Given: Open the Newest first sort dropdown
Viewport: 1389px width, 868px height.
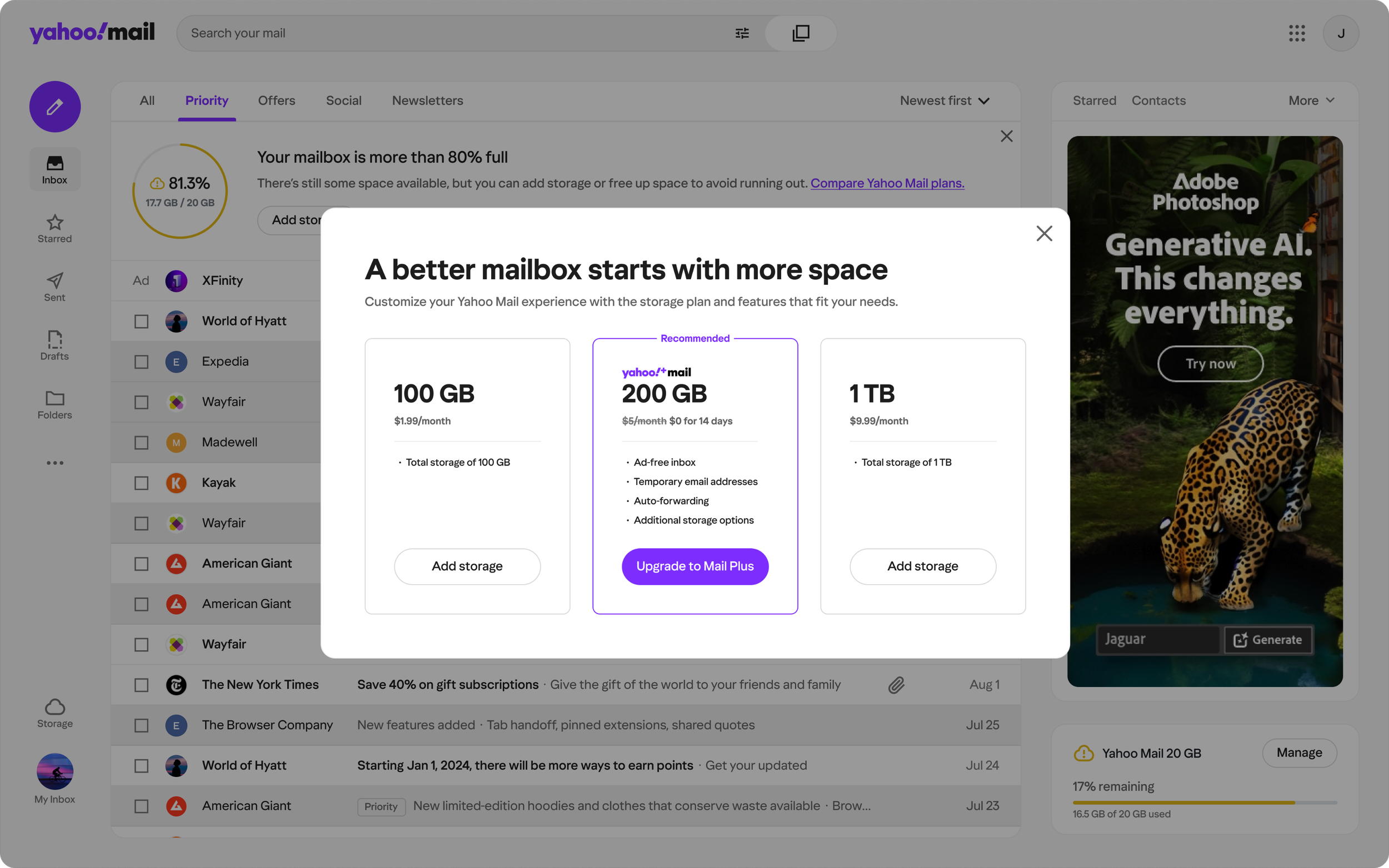Looking at the screenshot, I should [944, 101].
